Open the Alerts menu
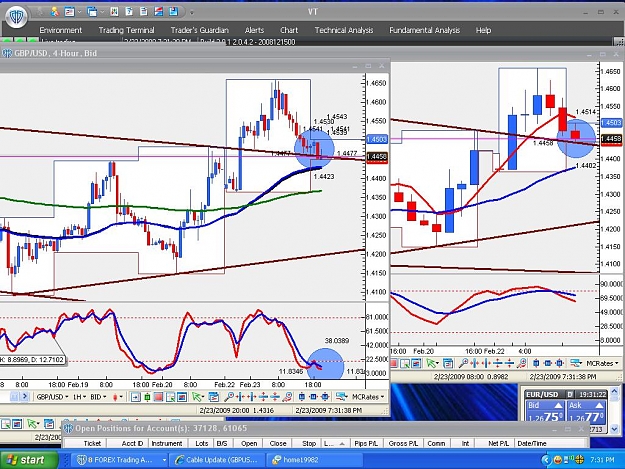Image resolution: width=625 pixels, height=469 pixels. tap(254, 30)
